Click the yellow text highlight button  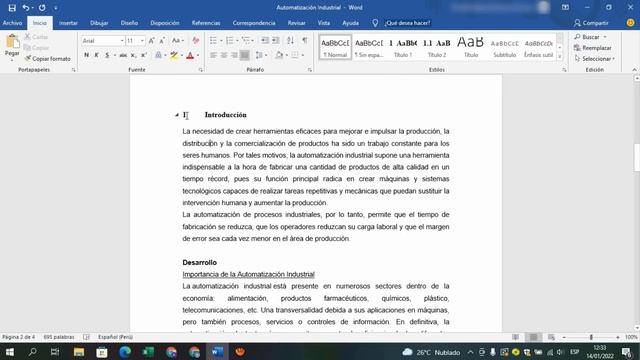pyautogui.click(x=174, y=56)
